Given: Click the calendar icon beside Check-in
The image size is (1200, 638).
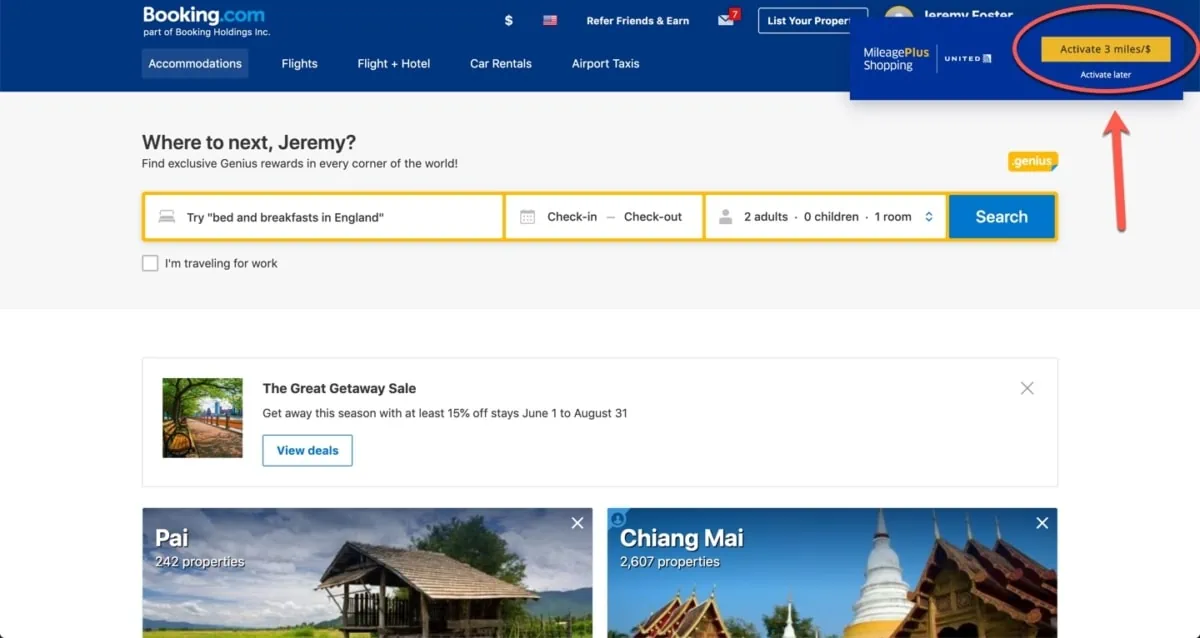Looking at the screenshot, I should click(x=527, y=216).
